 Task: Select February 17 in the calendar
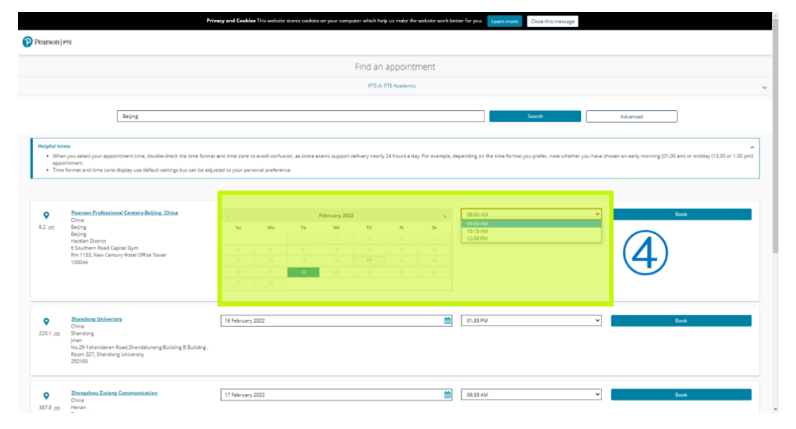369,261
